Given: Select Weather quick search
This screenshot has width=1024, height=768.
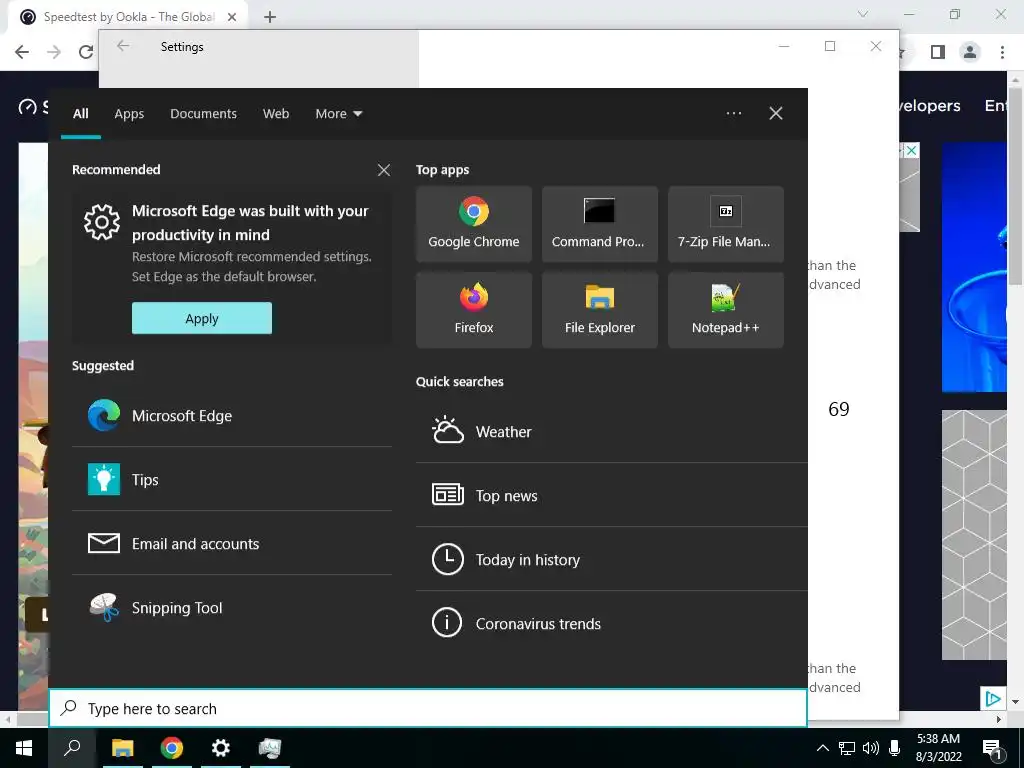Looking at the screenshot, I should [x=611, y=432].
